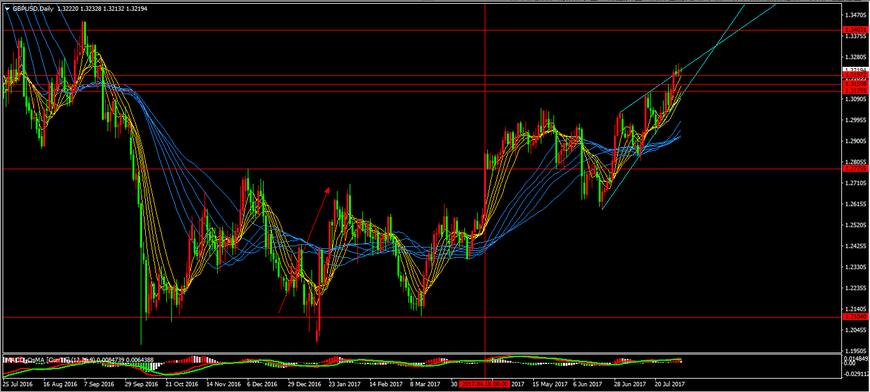Click the lowest red horizontal line price tag
Viewport: 870px width, 392px height.
tap(856, 317)
